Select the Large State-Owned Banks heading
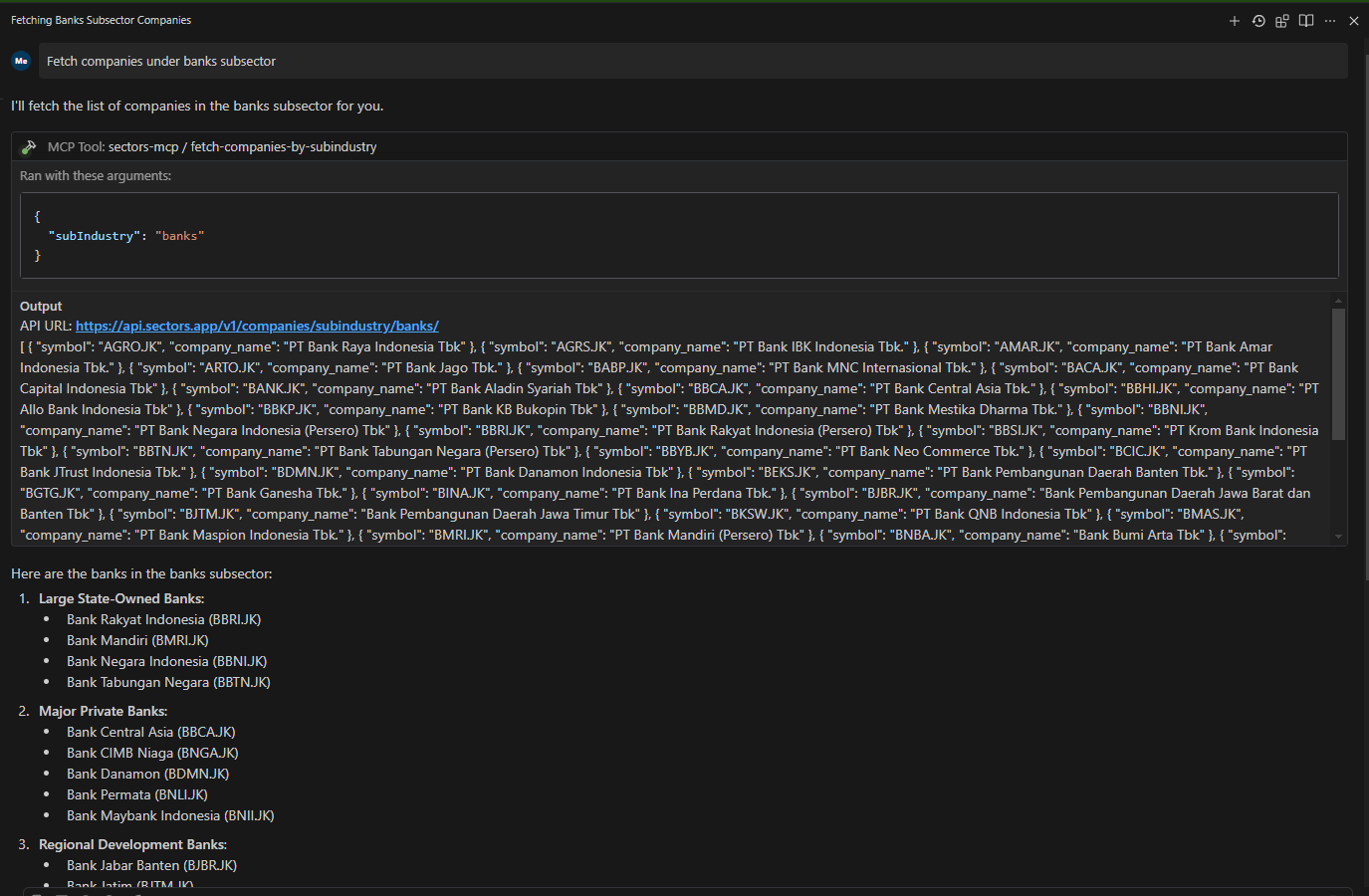The image size is (1369, 896). click(x=121, y=598)
